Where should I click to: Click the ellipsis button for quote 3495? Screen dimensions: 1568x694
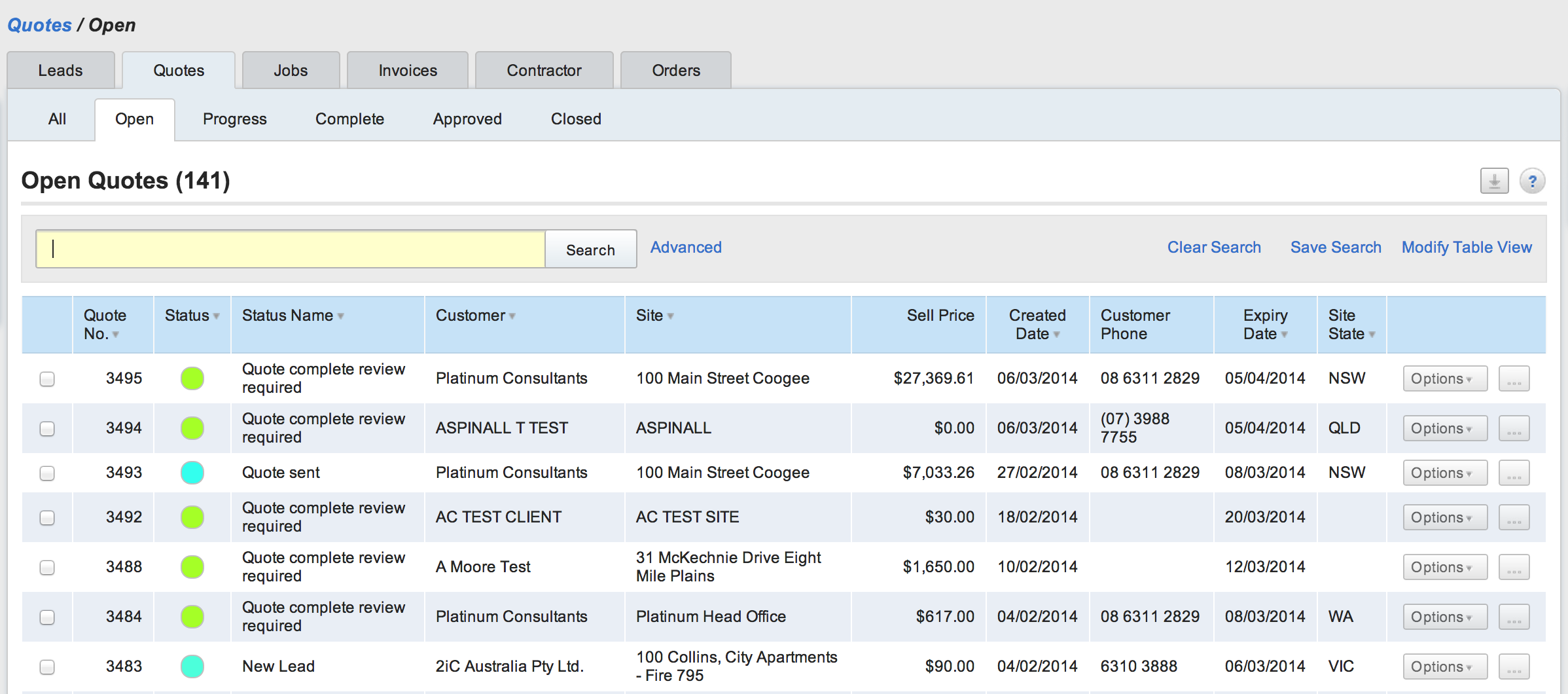tap(1514, 379)
